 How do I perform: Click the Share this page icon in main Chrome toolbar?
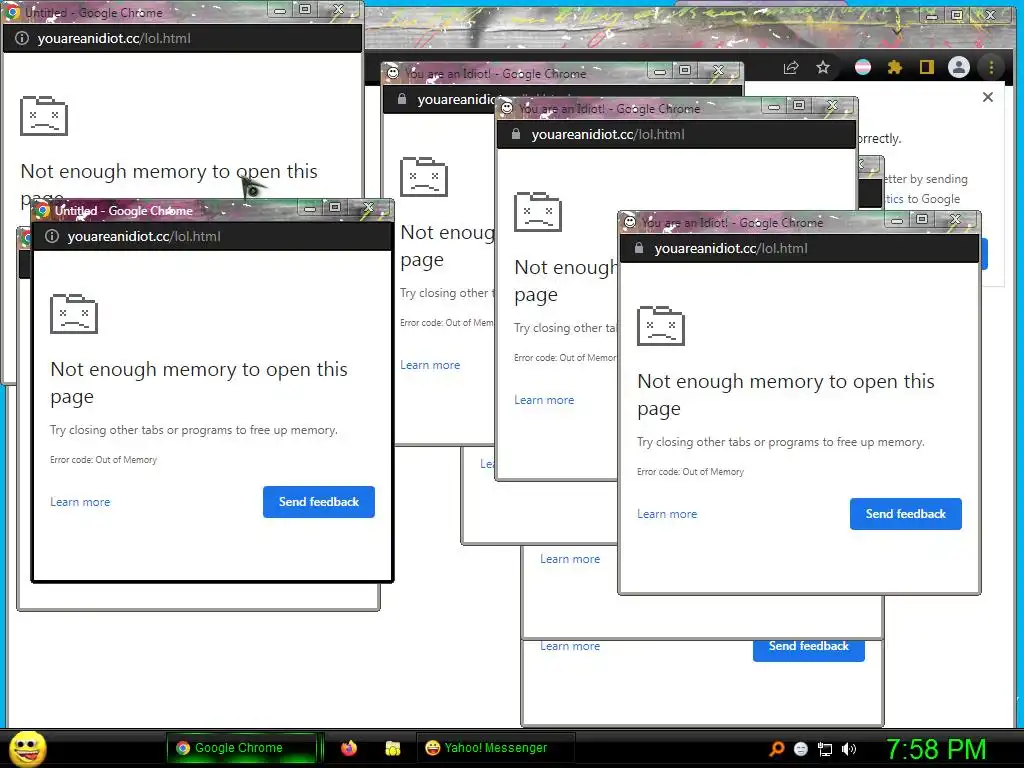[x=791, y=67]
